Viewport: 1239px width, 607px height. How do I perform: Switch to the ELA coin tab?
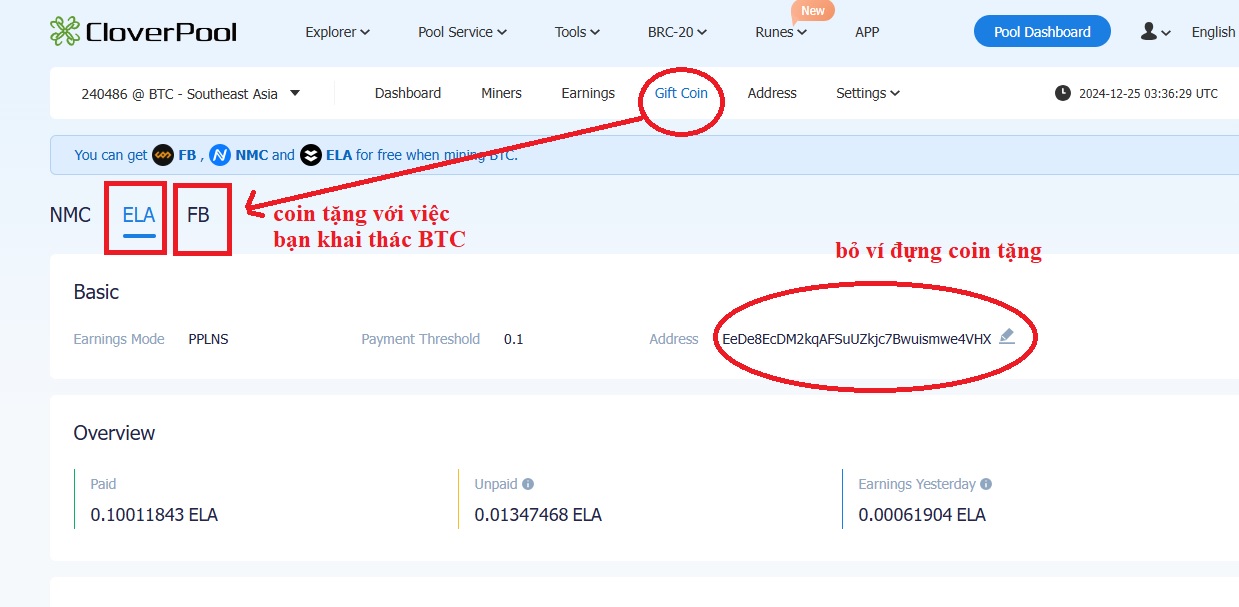click(x=139, y=215)
